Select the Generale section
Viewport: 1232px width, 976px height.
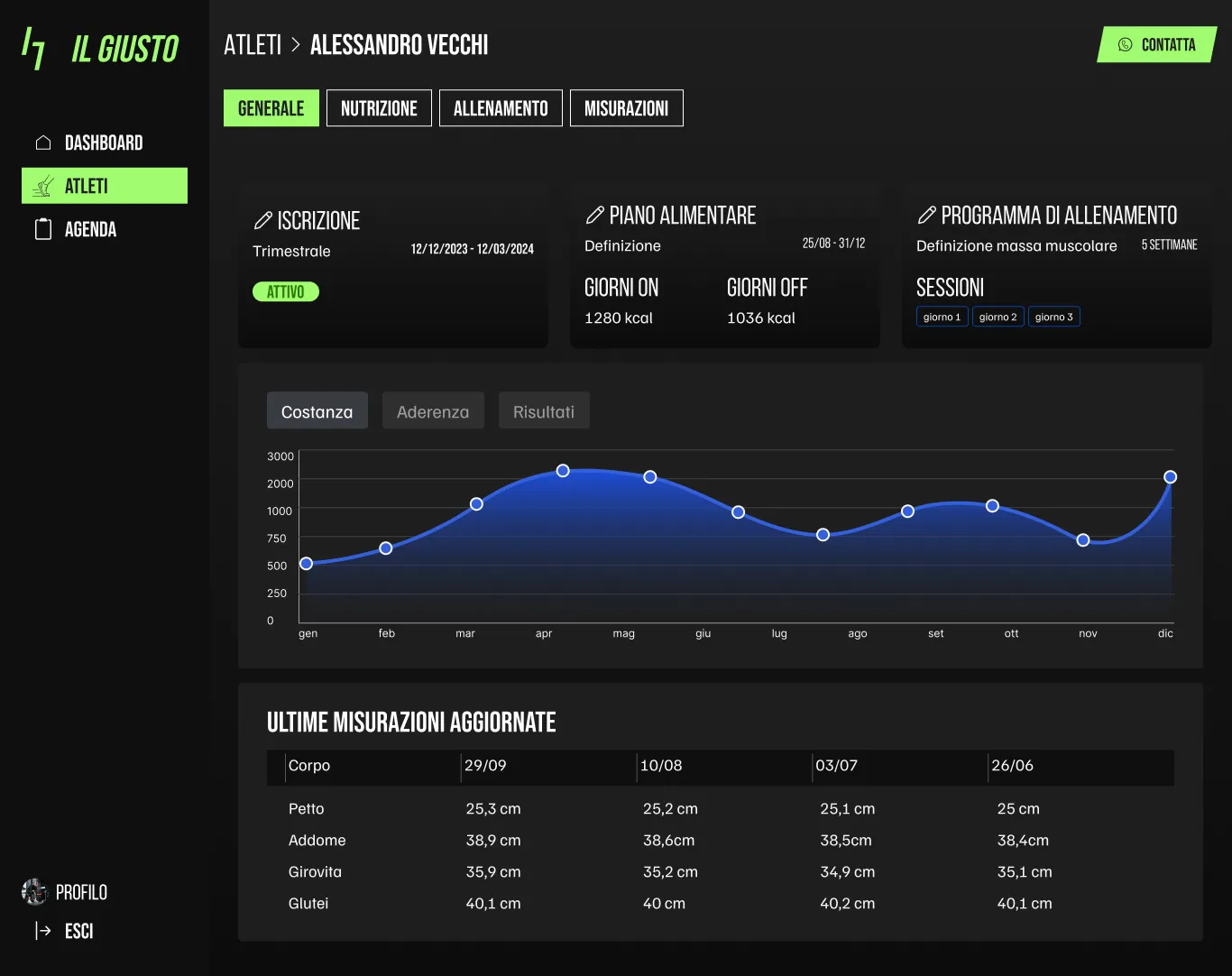(x=271, y=107)
